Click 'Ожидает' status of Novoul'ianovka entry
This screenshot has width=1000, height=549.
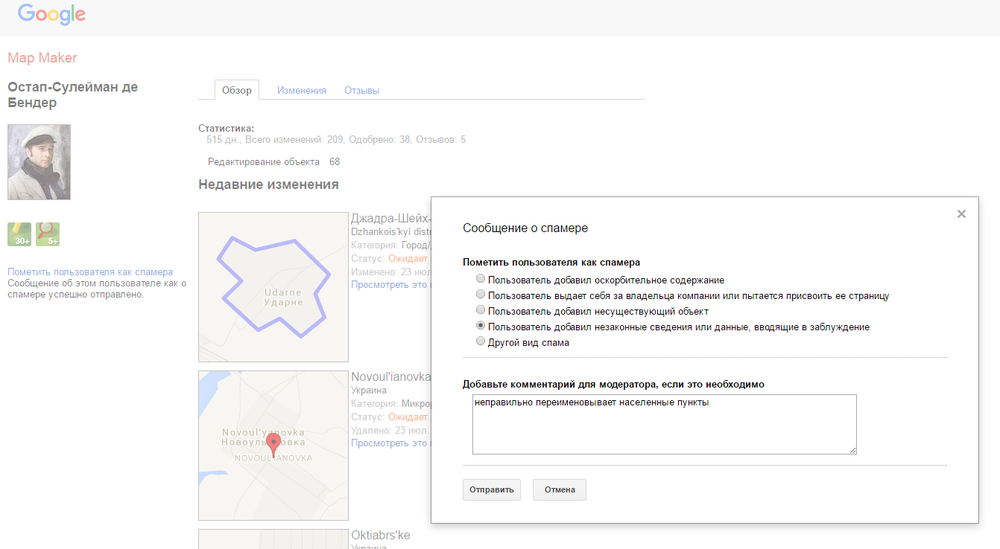click(408, 416)
